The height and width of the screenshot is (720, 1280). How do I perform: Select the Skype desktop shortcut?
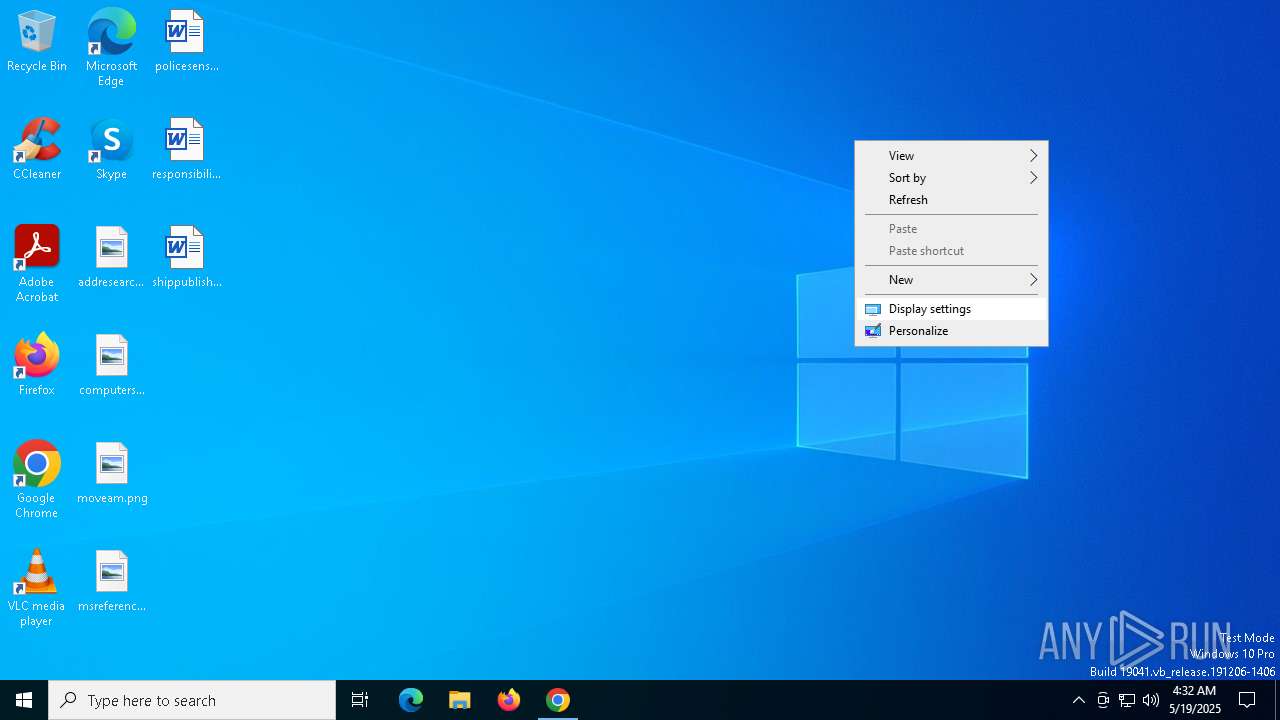click(x=111, y=150)
